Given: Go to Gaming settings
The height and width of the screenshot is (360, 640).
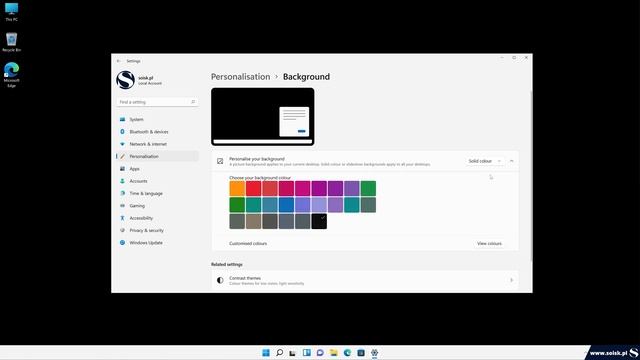Looking at the screenshot, I should 157,206.
